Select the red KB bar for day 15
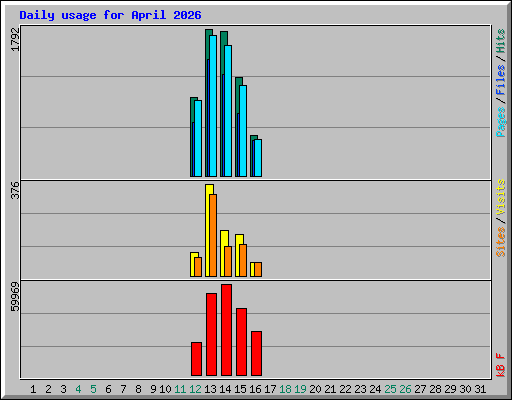Image resolution: width=512 pixels, height=400 pixels. pos(241,342)
